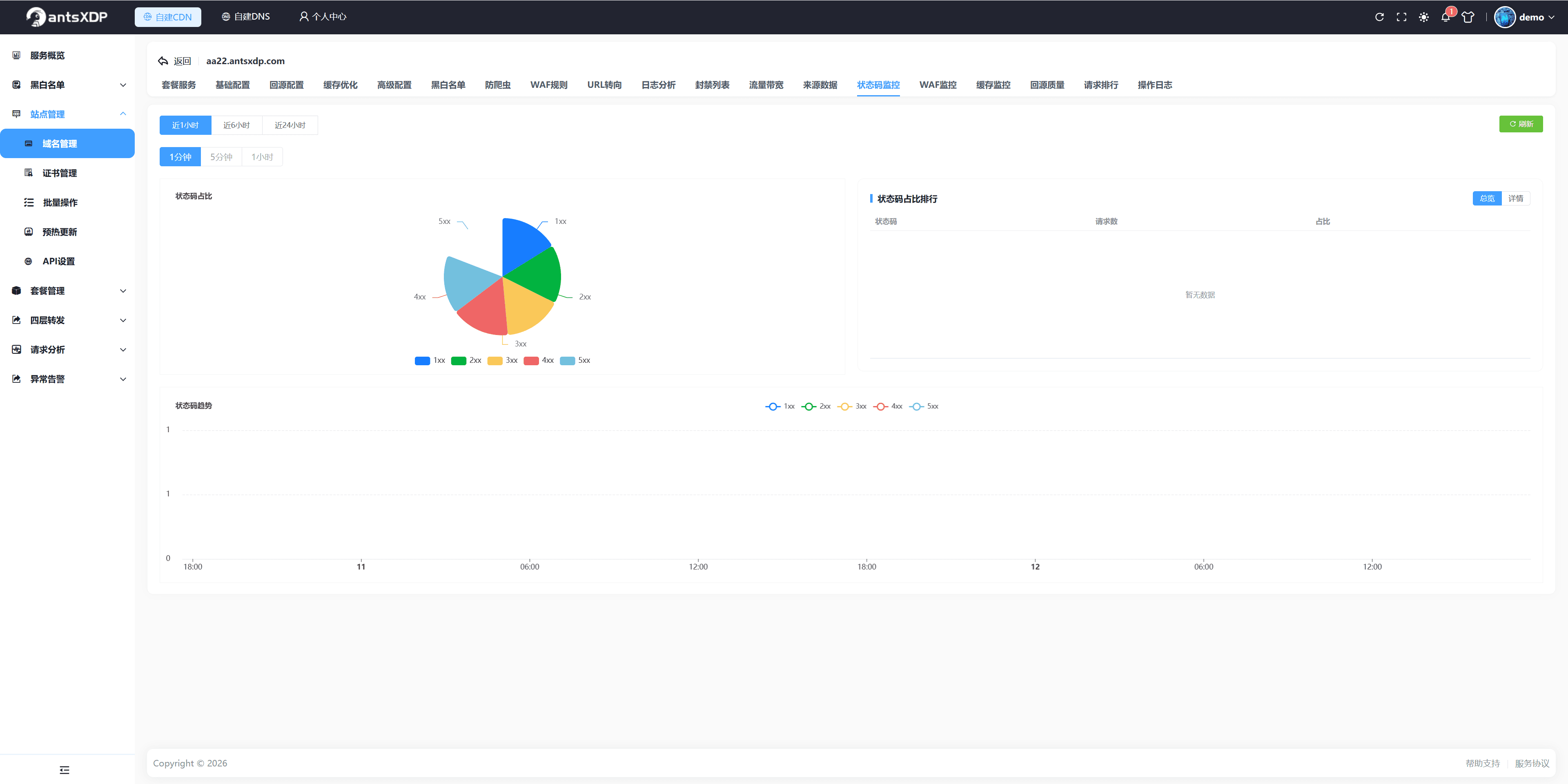Open 服务概览 in the sidebar

[x=67, y=56]
